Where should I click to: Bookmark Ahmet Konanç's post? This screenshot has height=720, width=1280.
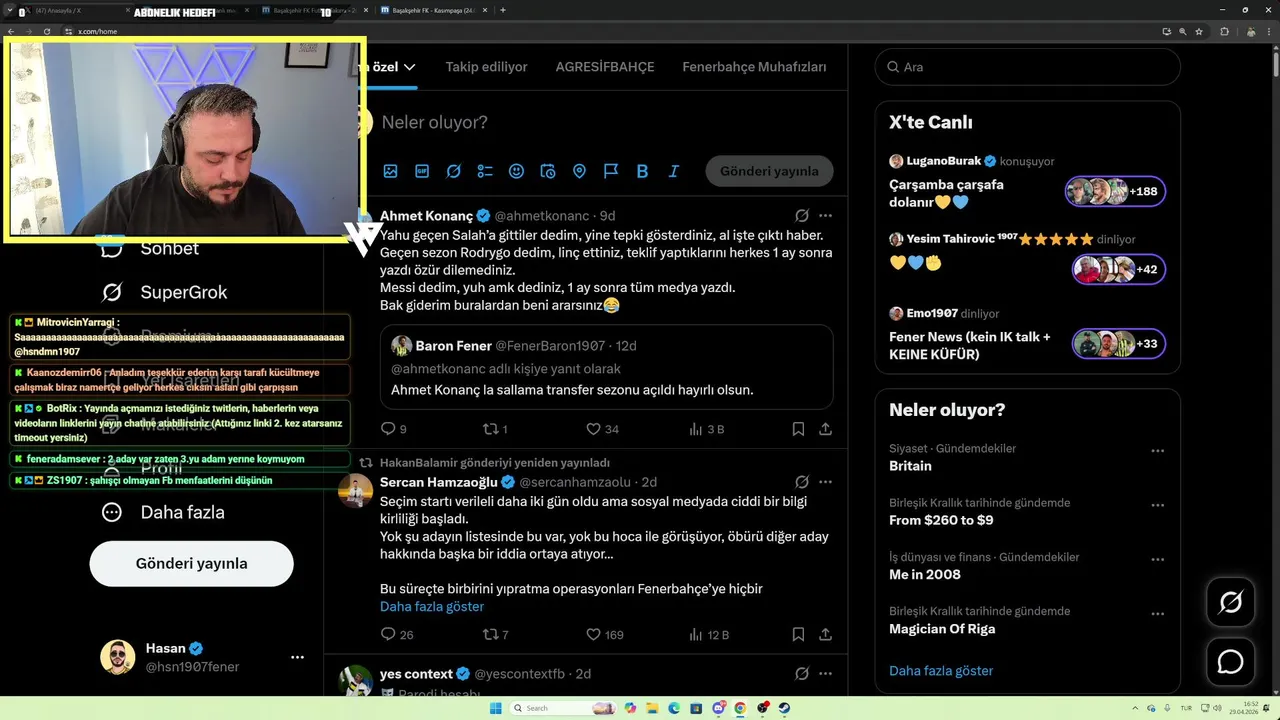coord(798,429)
